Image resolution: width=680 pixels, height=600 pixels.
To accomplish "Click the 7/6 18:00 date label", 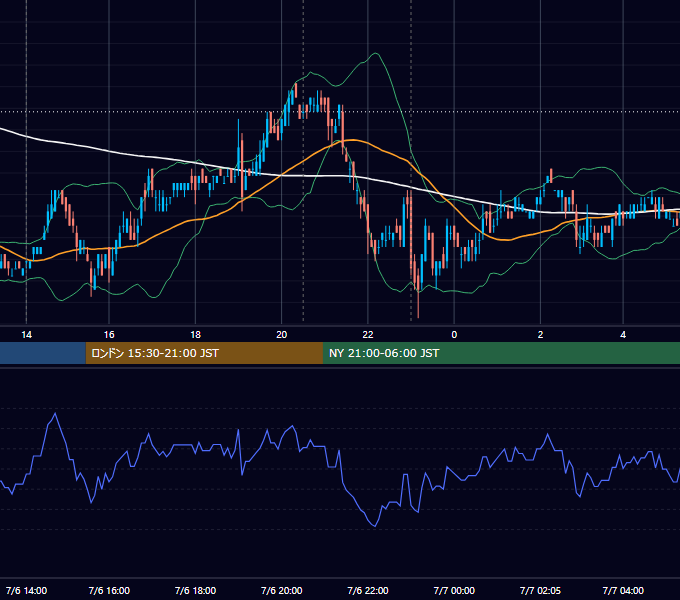I will (x=195, y=591).
